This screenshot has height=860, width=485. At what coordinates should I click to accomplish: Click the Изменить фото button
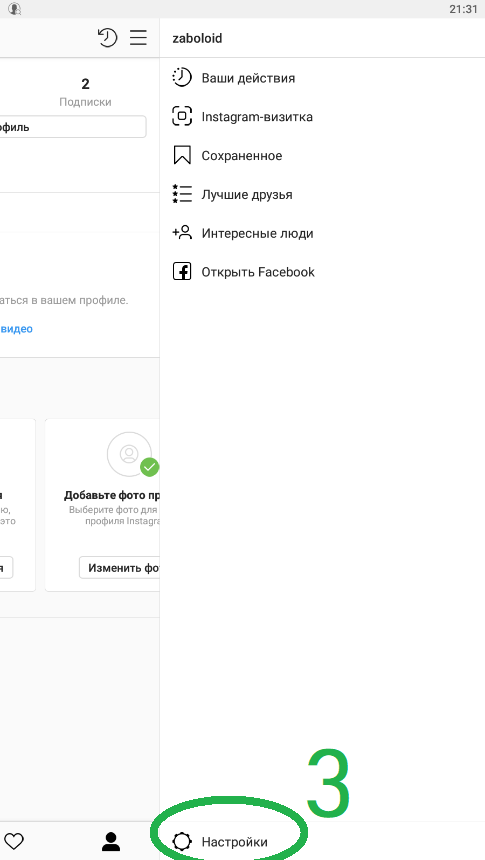coord(120,568)
